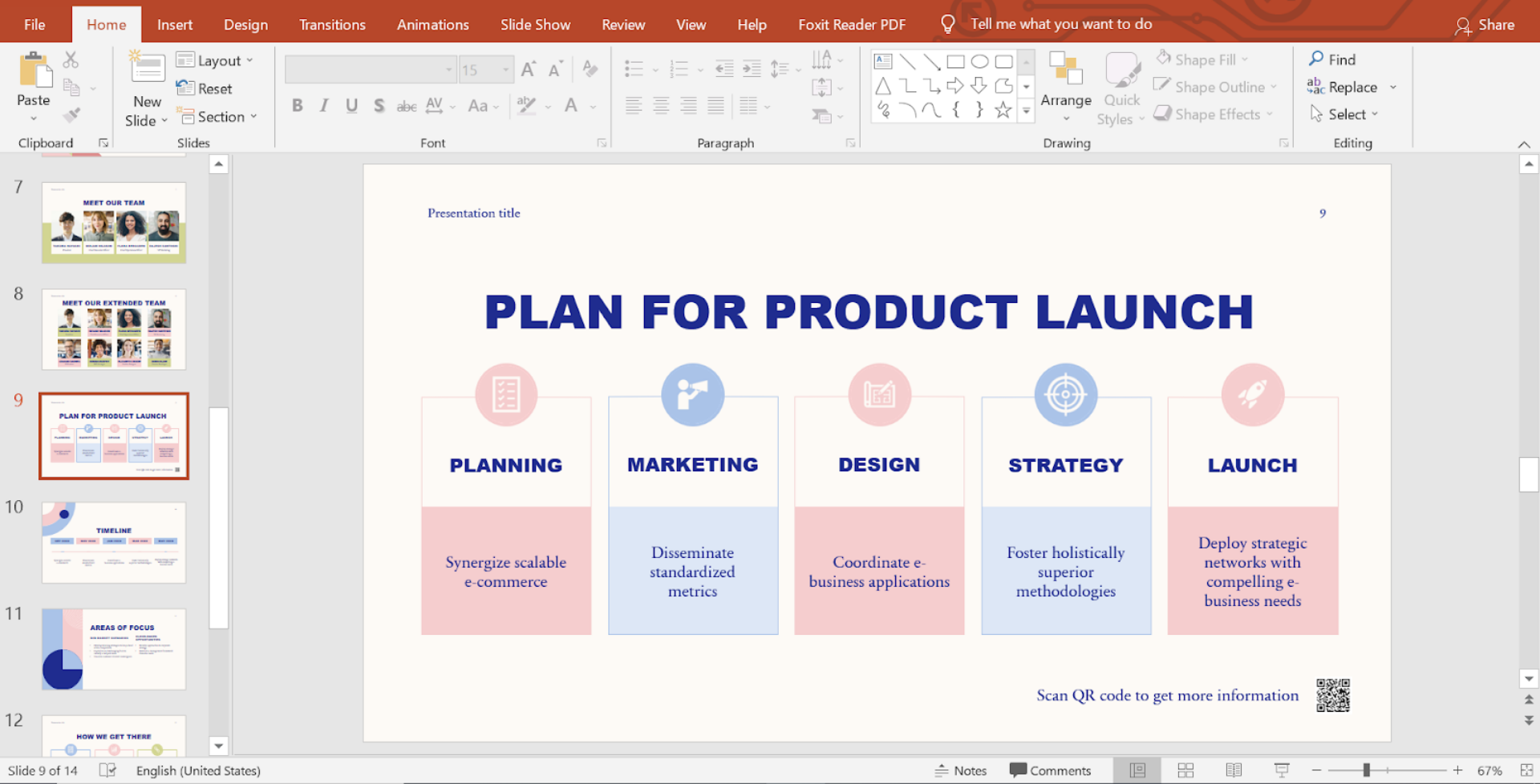Open the Transitions tab
1540x784 pixels.
coord(332,24)
